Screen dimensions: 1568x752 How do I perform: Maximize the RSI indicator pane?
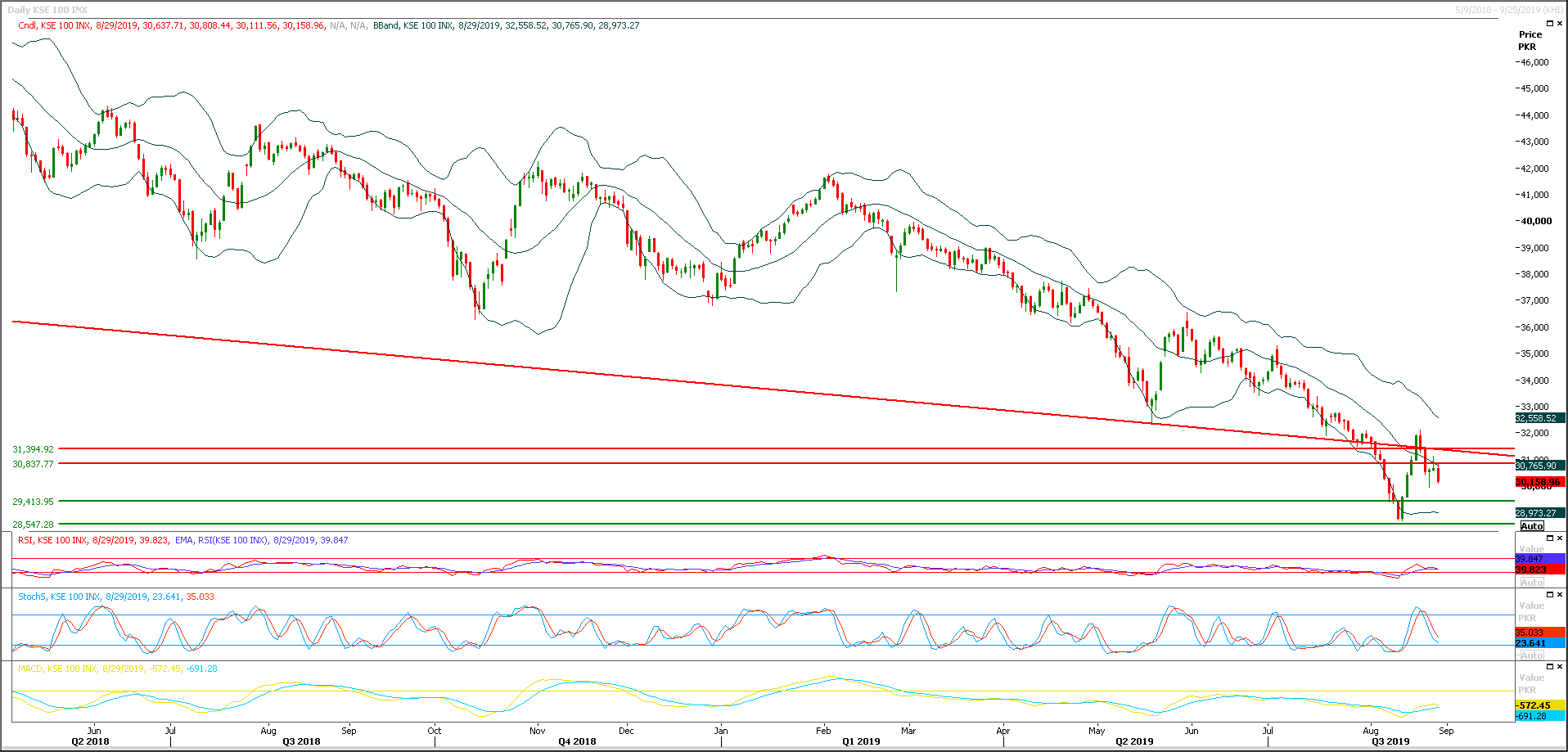point(1550,538)
